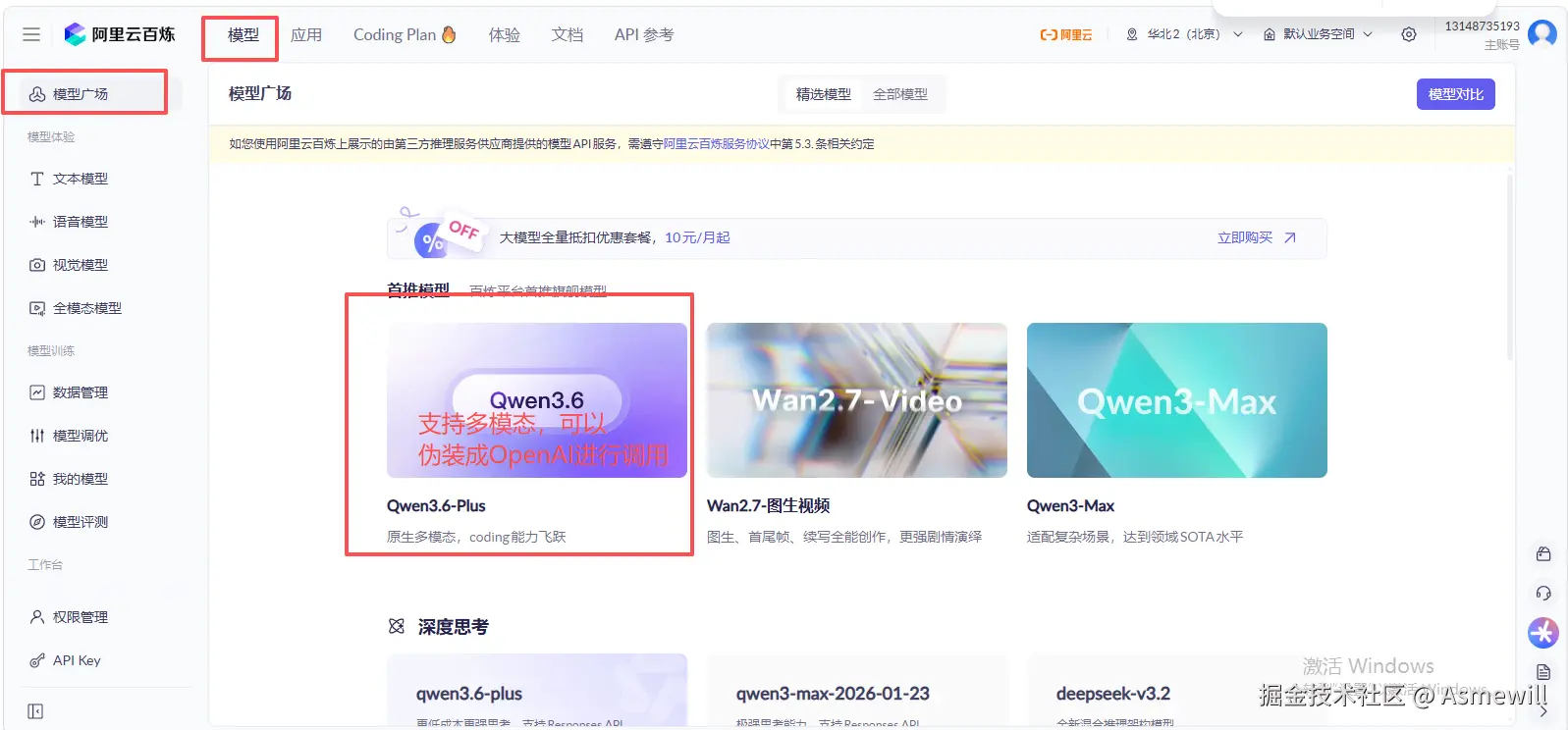Expand the 华北2（北京） region dropdown
This screenshot has width=1568, height=730.
point(1185,34)
